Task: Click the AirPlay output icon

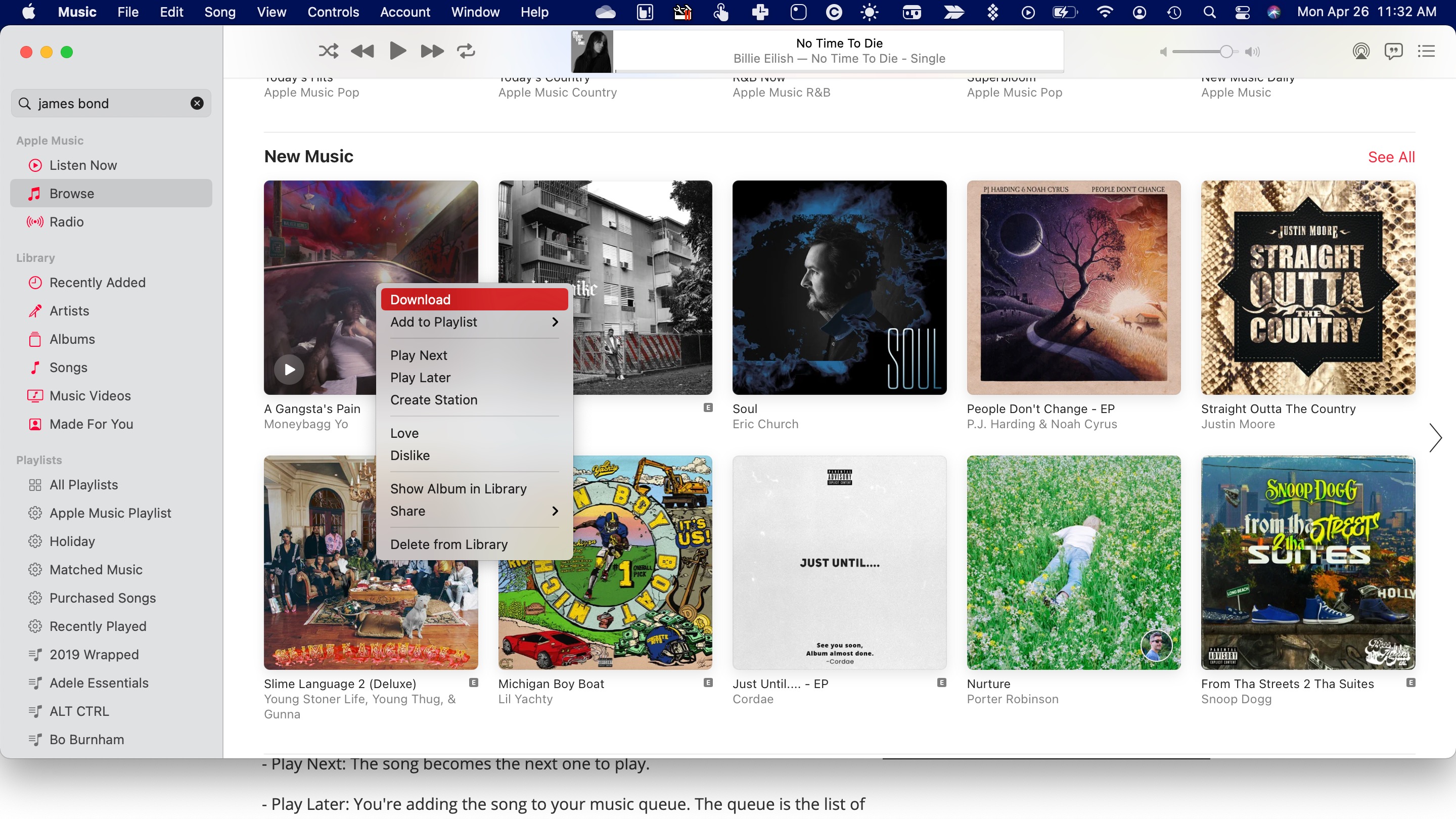Action: 1361,51
